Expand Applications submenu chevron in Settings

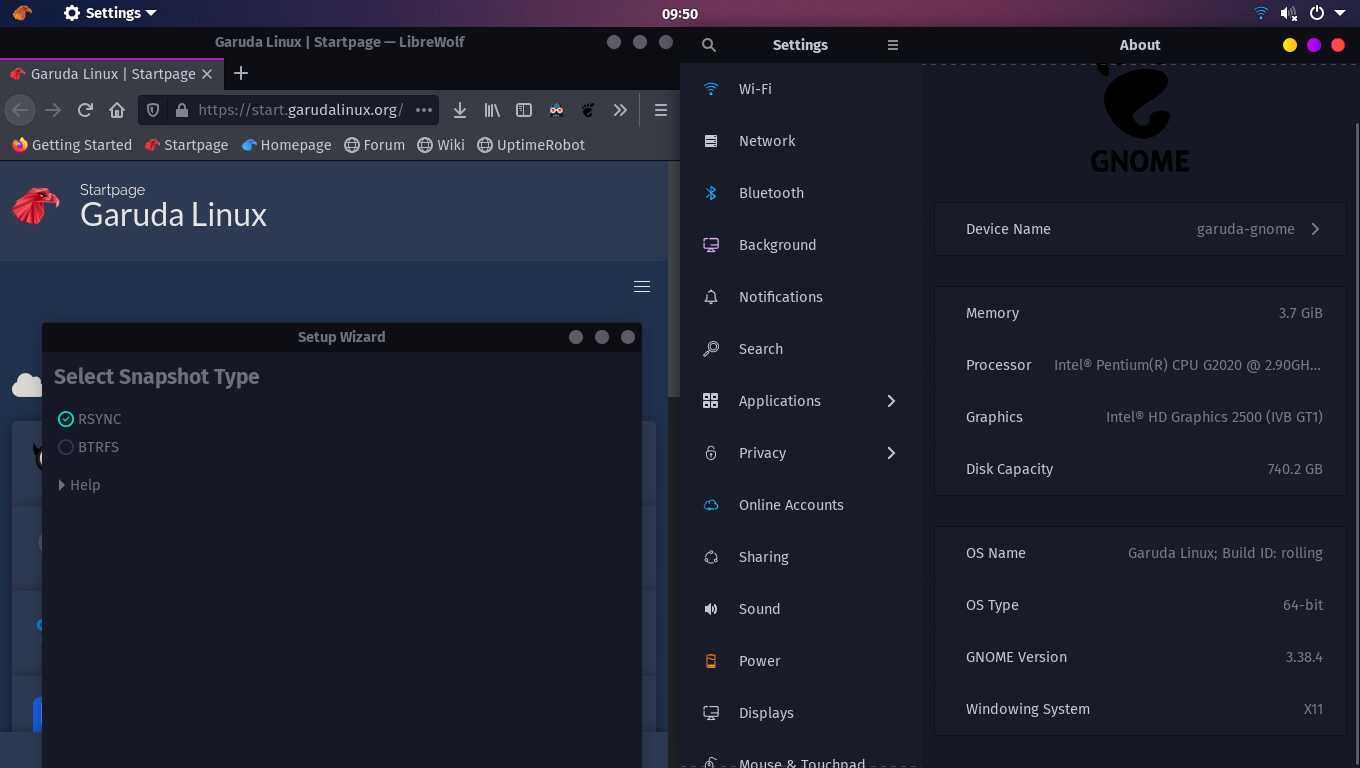pos(891,401)
